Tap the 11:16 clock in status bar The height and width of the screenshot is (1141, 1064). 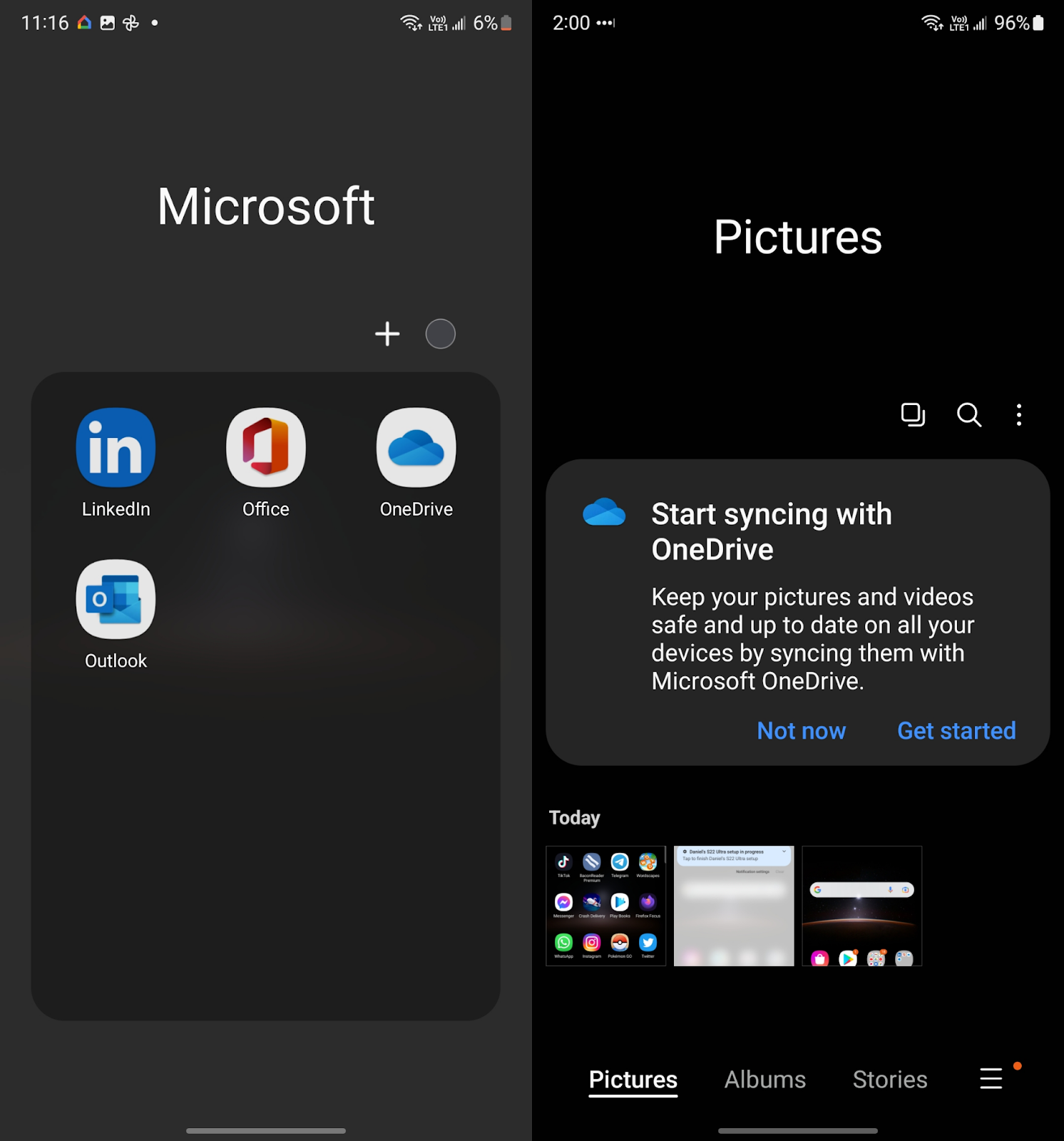(x=45, y=23)
